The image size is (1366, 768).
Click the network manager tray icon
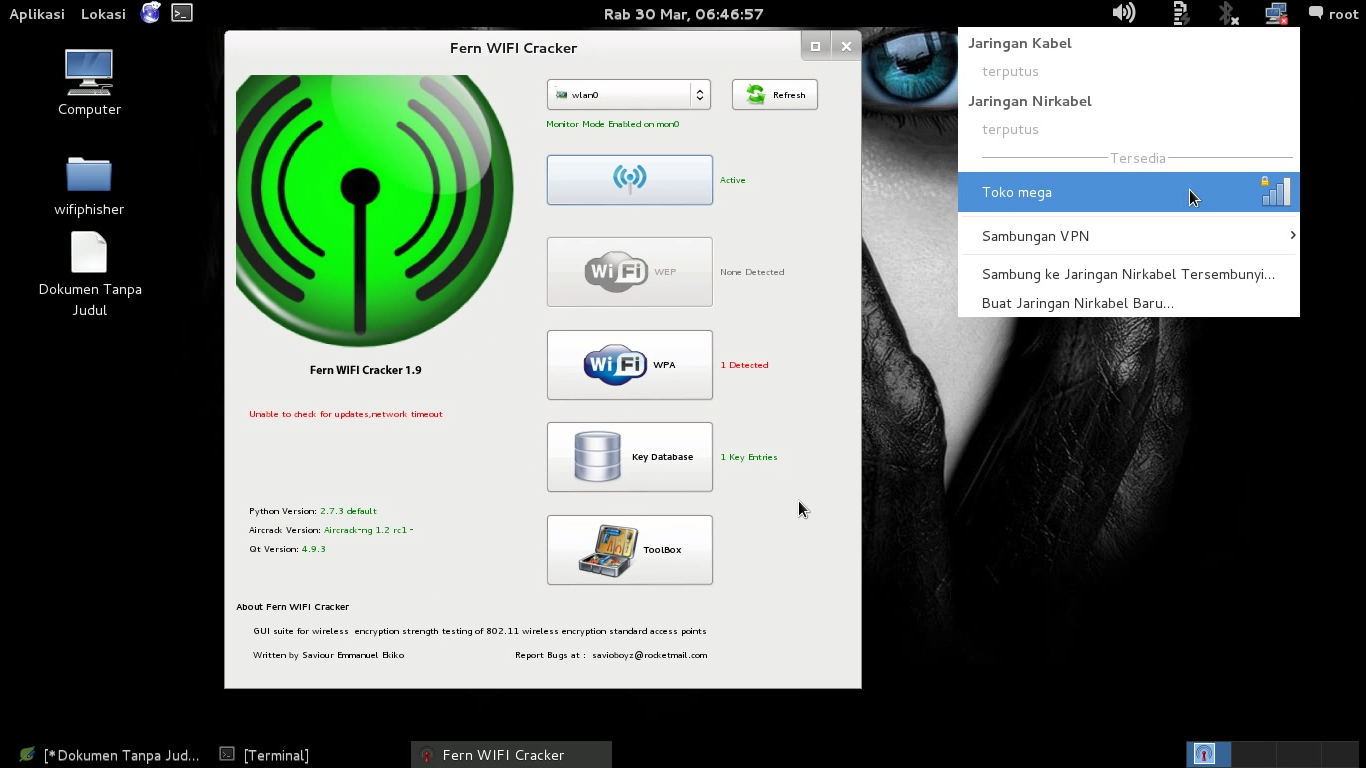(1276, 13)
